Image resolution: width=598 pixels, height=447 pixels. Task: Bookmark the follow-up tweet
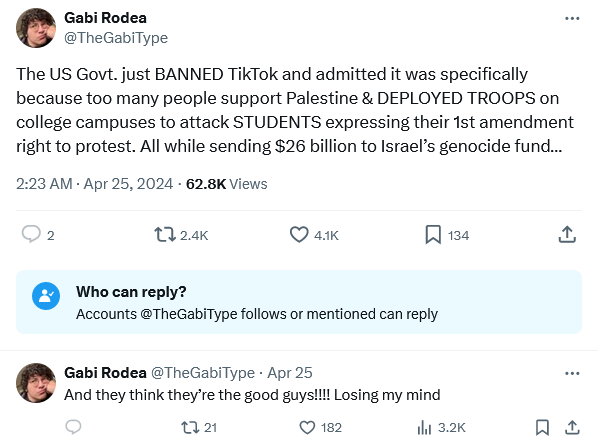[542, 427]
